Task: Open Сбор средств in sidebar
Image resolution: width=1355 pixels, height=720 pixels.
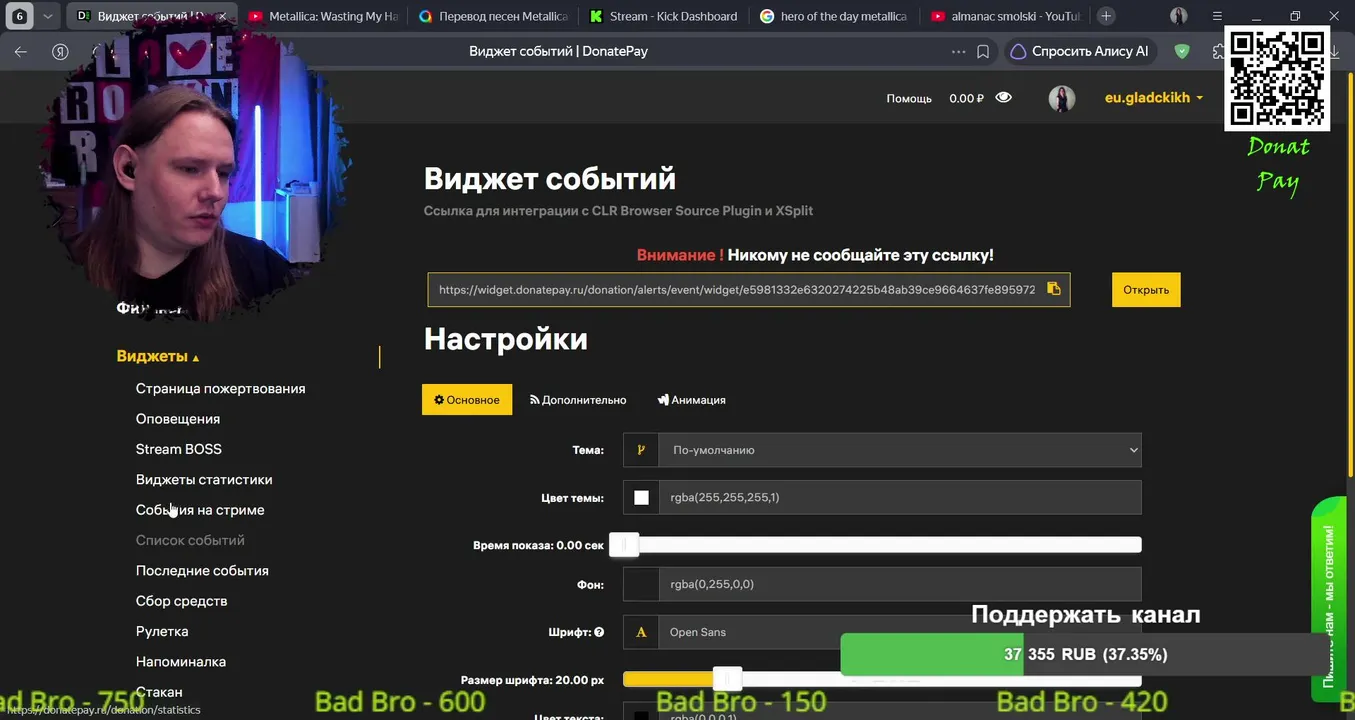Action: click(x=181, y=601)
